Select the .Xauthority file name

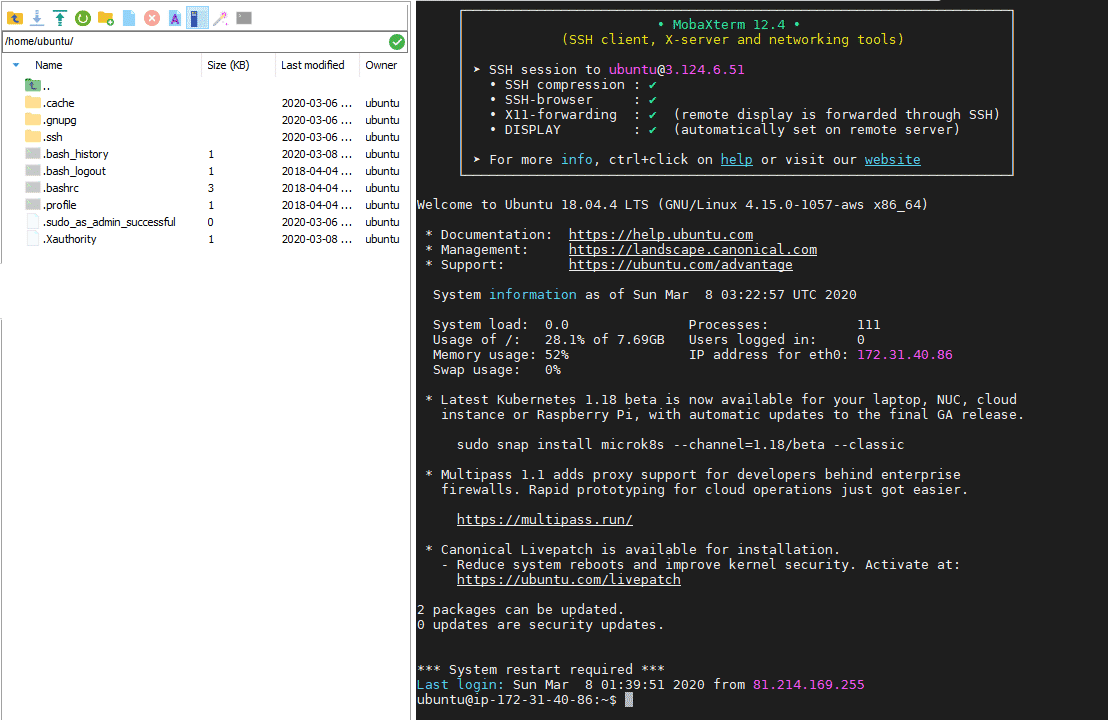(70, 239)
